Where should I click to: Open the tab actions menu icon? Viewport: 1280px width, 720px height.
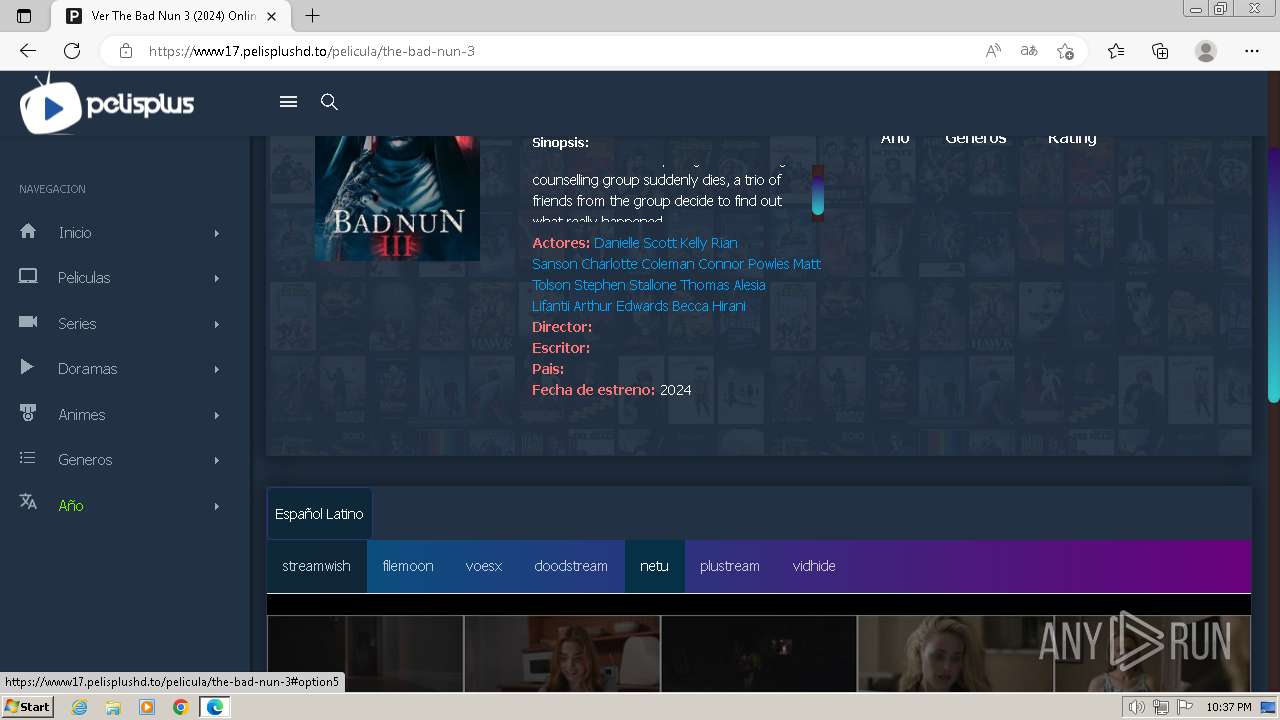point(24,16)
